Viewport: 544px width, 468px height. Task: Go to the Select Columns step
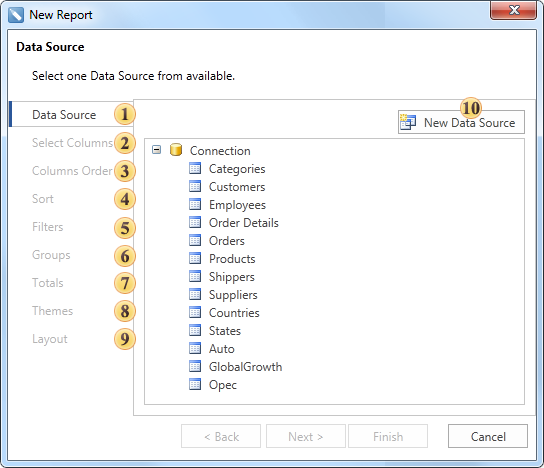click(x=72, y=143)
